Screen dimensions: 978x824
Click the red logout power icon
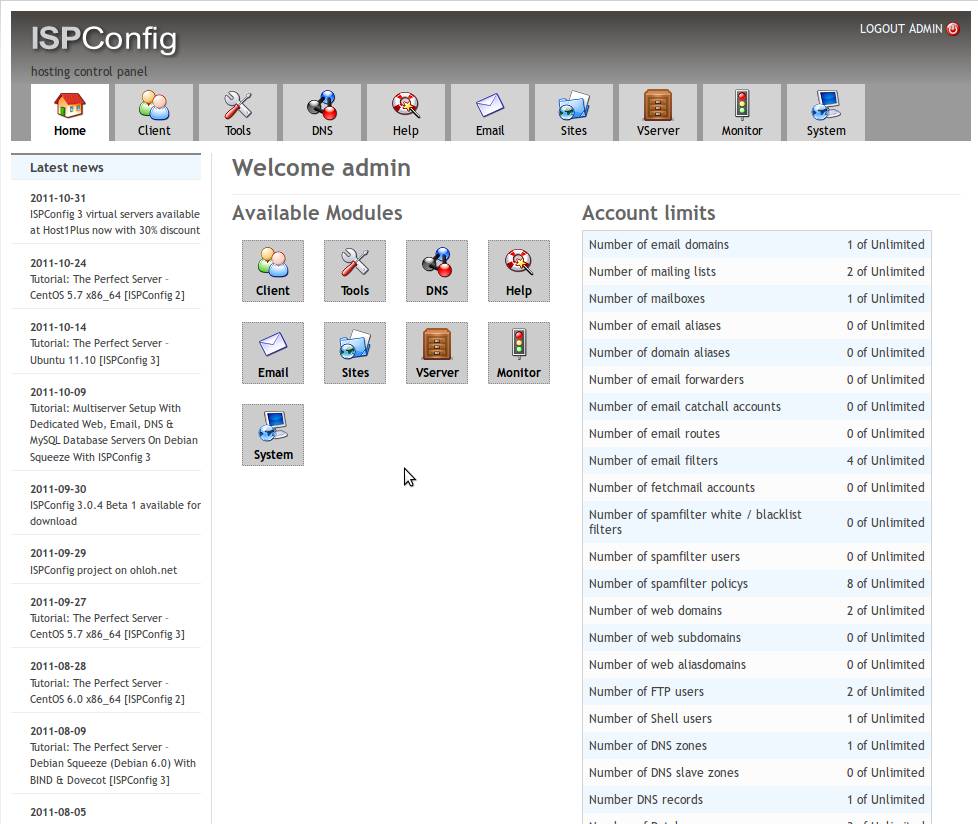(x=952, y=29)
